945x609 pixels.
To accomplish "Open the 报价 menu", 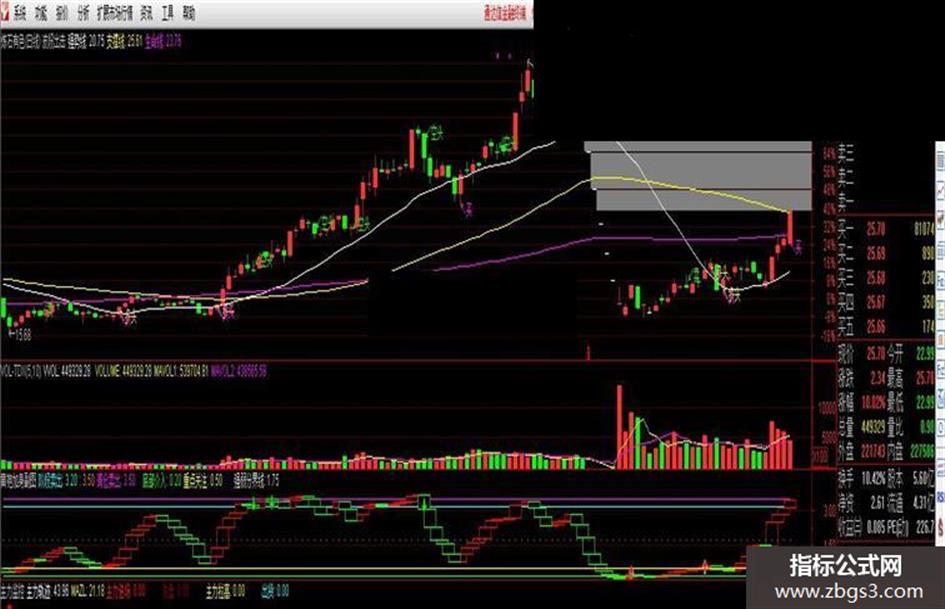I will 61,13.
